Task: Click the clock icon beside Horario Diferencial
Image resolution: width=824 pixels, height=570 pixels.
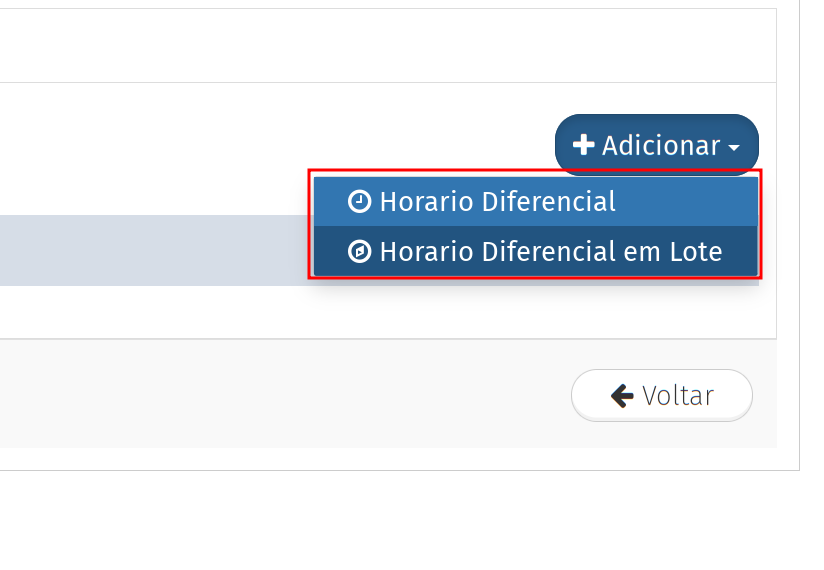Action: click(359, 202)
